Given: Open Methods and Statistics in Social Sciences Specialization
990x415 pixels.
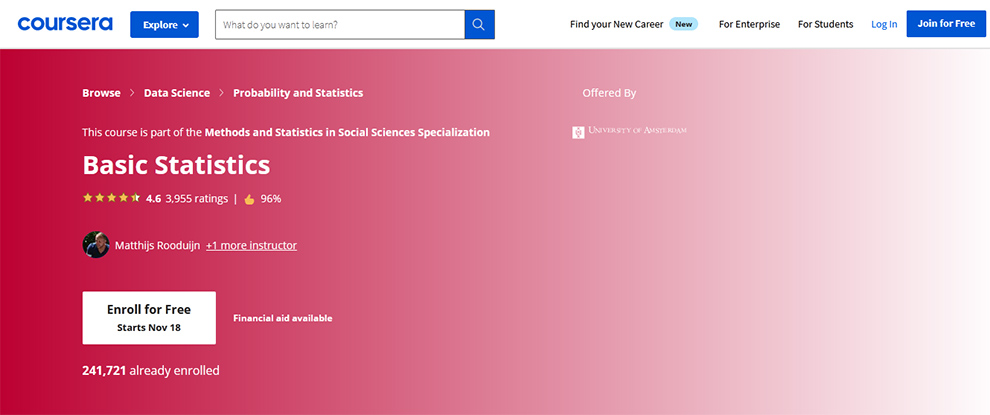Looking at the screenshot, I should point(347,133).
